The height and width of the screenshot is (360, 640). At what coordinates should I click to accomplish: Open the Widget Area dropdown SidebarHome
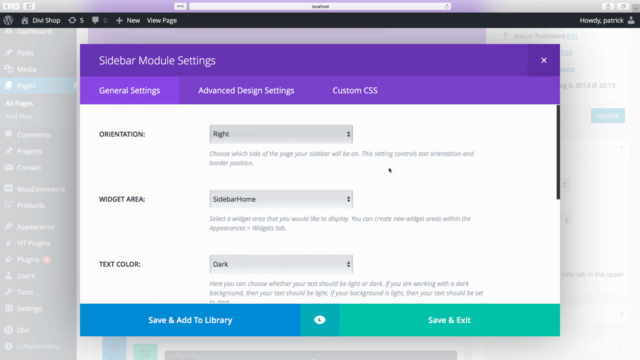tap(281, 199)
